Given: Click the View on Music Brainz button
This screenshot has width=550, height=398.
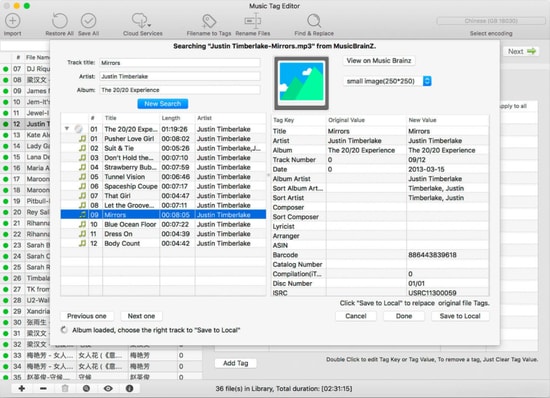Looking at the screenshot, I should (x=379, y=61).
